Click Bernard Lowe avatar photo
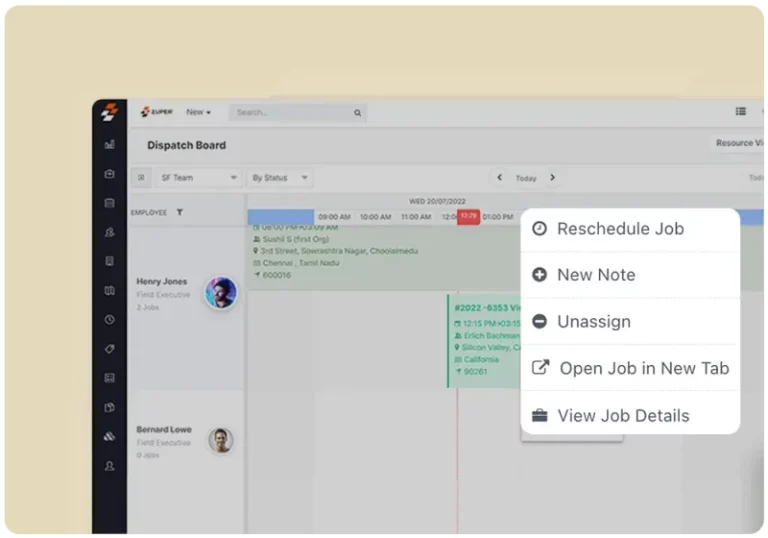This screenshot has height=538, width=768. (x=221, y=440)
